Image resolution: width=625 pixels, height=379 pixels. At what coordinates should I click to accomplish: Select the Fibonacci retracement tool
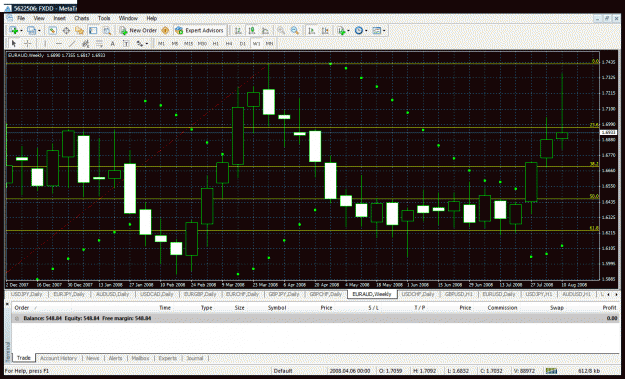(99, 43)
